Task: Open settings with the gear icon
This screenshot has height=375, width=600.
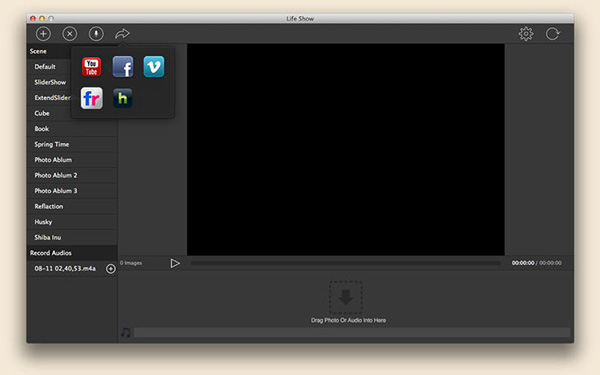Action: (x=526, y=34)
